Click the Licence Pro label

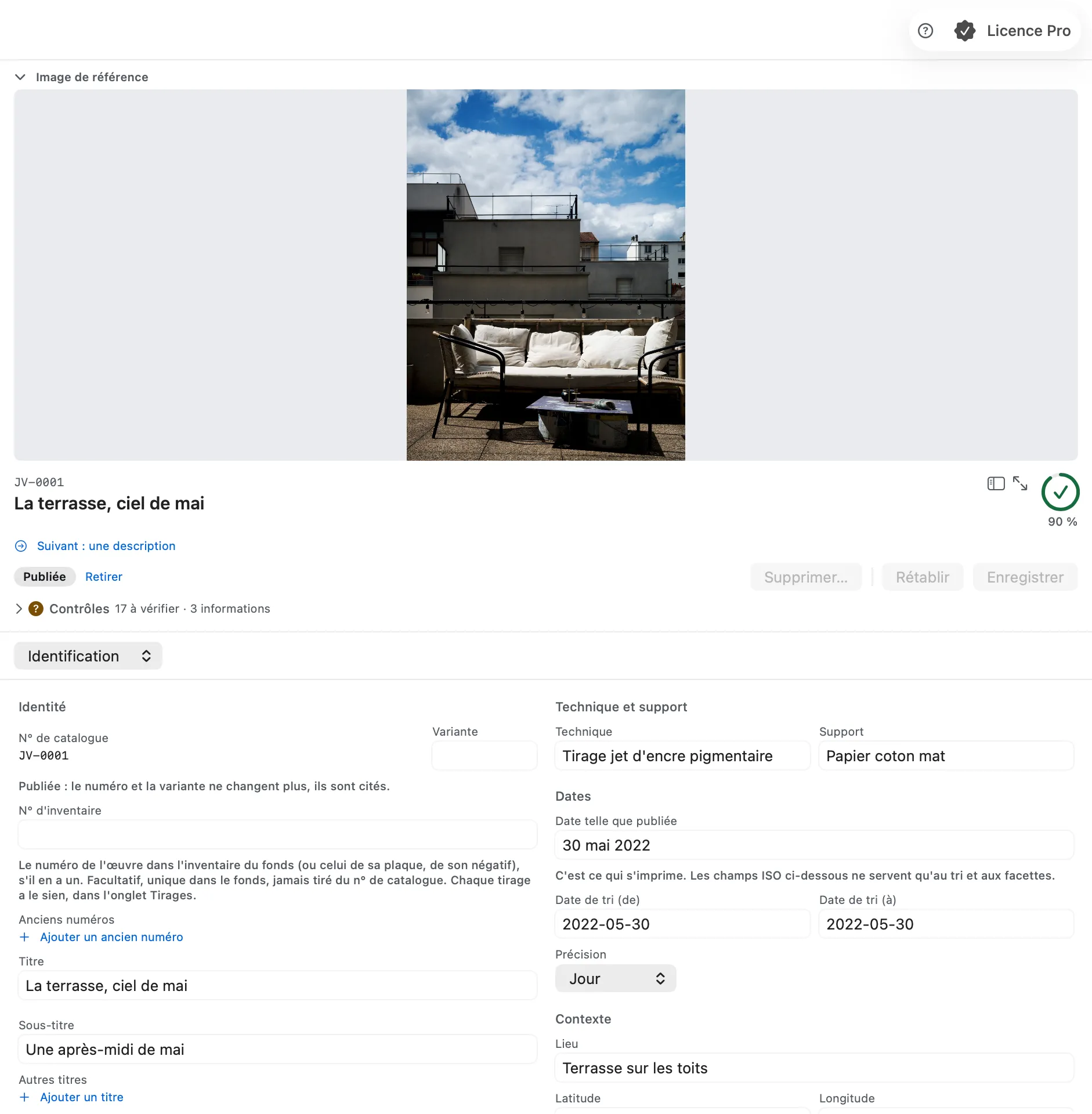pyautogui.click(x=1029, y=31)
